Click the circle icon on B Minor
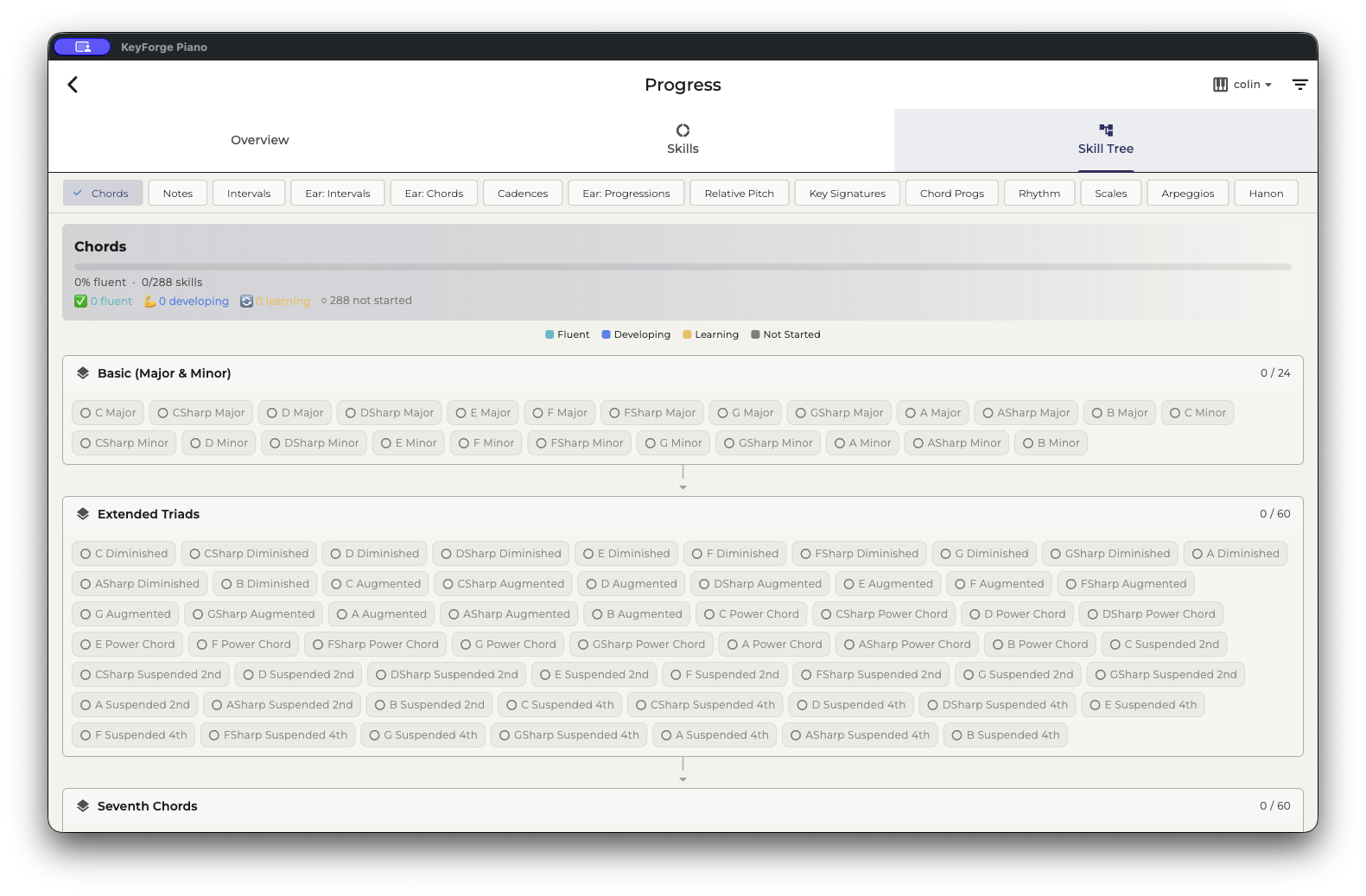1366x896 pixels. [1028, 443]
